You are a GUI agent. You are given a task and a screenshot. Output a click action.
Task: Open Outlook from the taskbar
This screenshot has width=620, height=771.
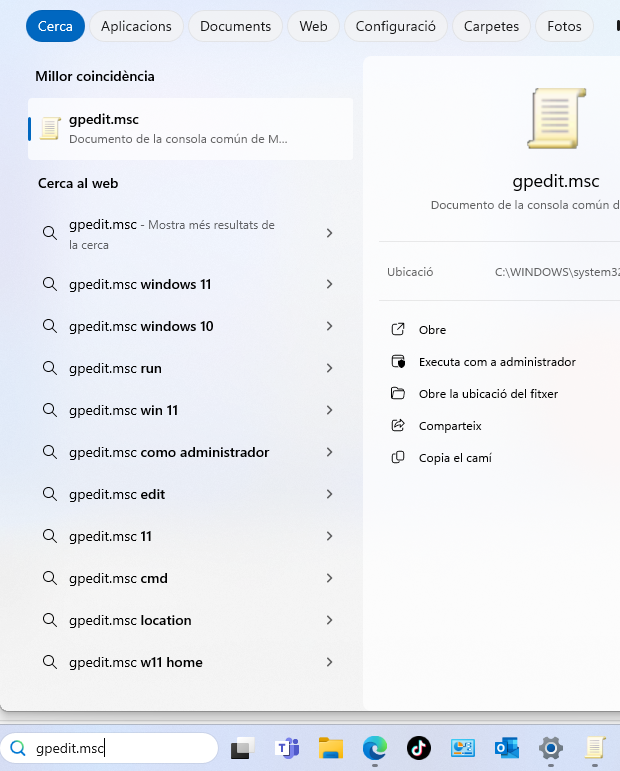pos(507,748)
